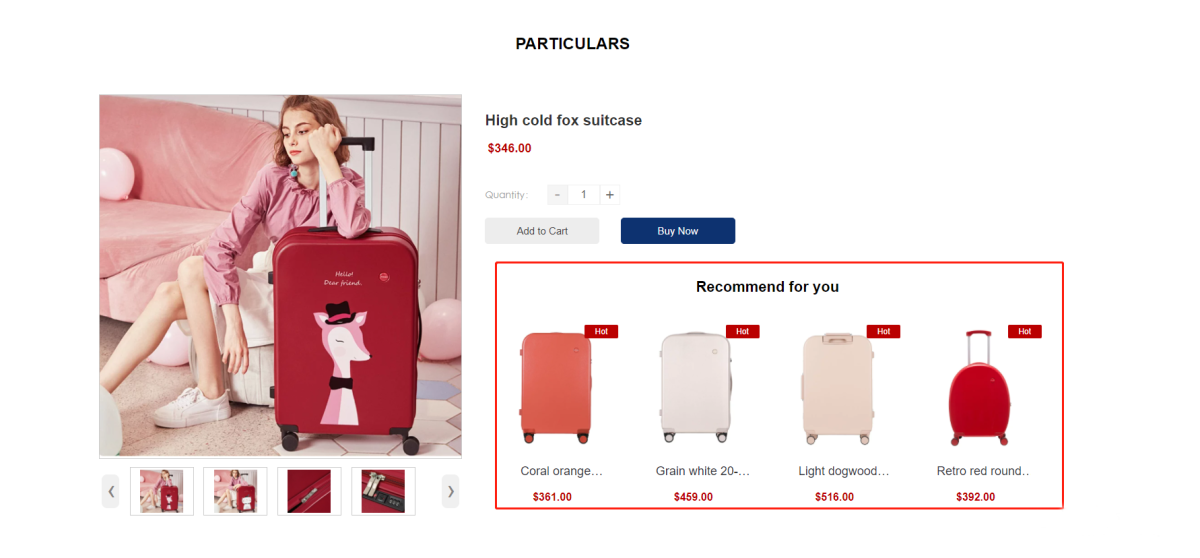Decrease quantity with the minus button
The image size is (1200, 558).
tap(558, 195)
